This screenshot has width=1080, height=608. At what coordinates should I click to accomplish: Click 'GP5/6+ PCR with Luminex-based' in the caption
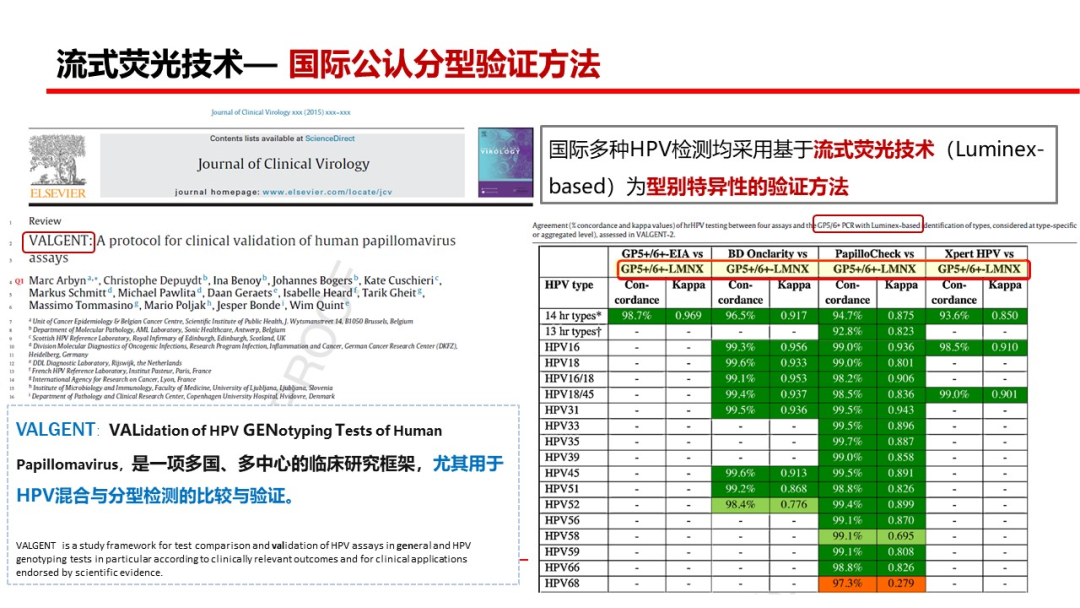pos(869,225)
